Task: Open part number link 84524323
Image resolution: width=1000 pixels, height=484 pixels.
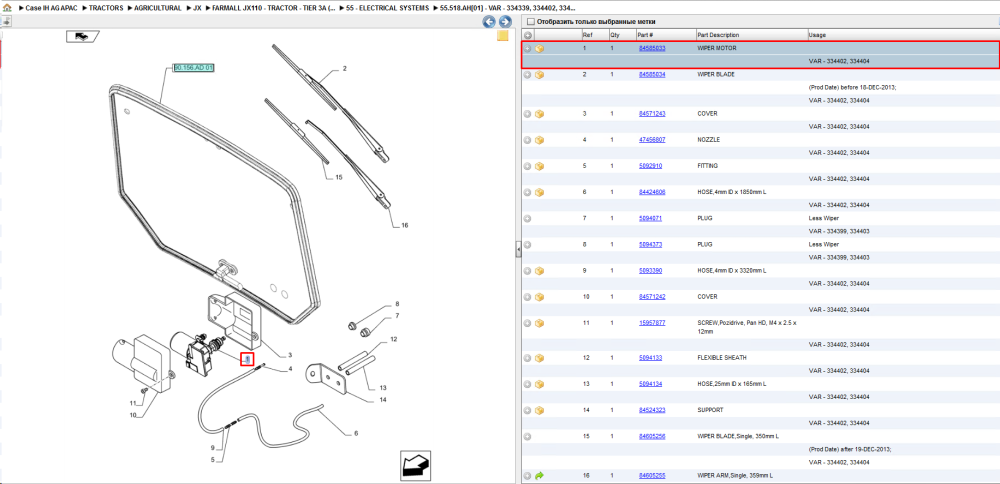Action: [x=652, y=411]
